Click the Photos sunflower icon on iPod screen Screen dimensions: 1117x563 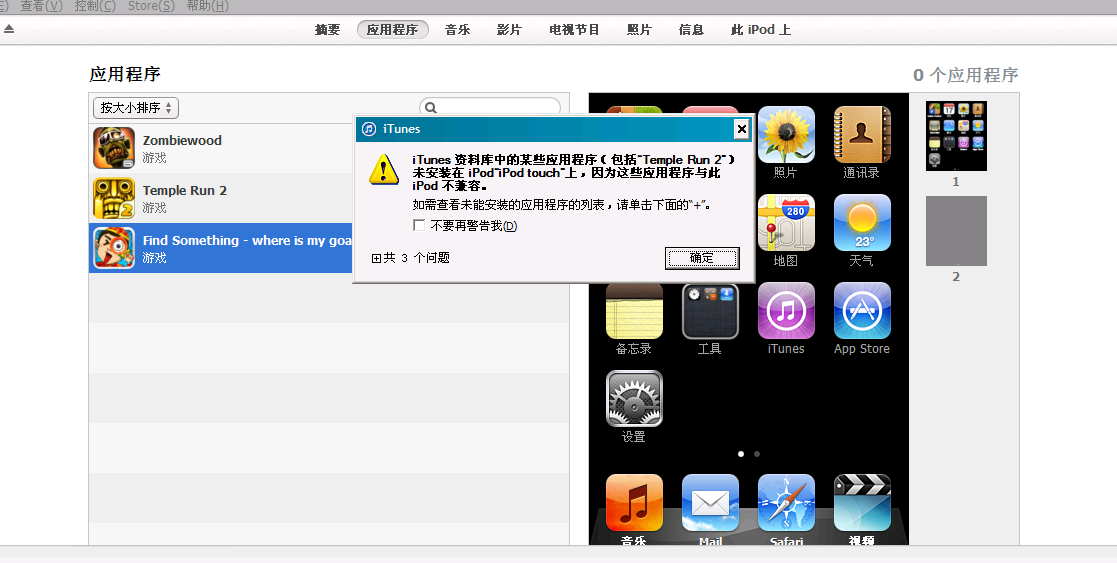click(786, 135)
